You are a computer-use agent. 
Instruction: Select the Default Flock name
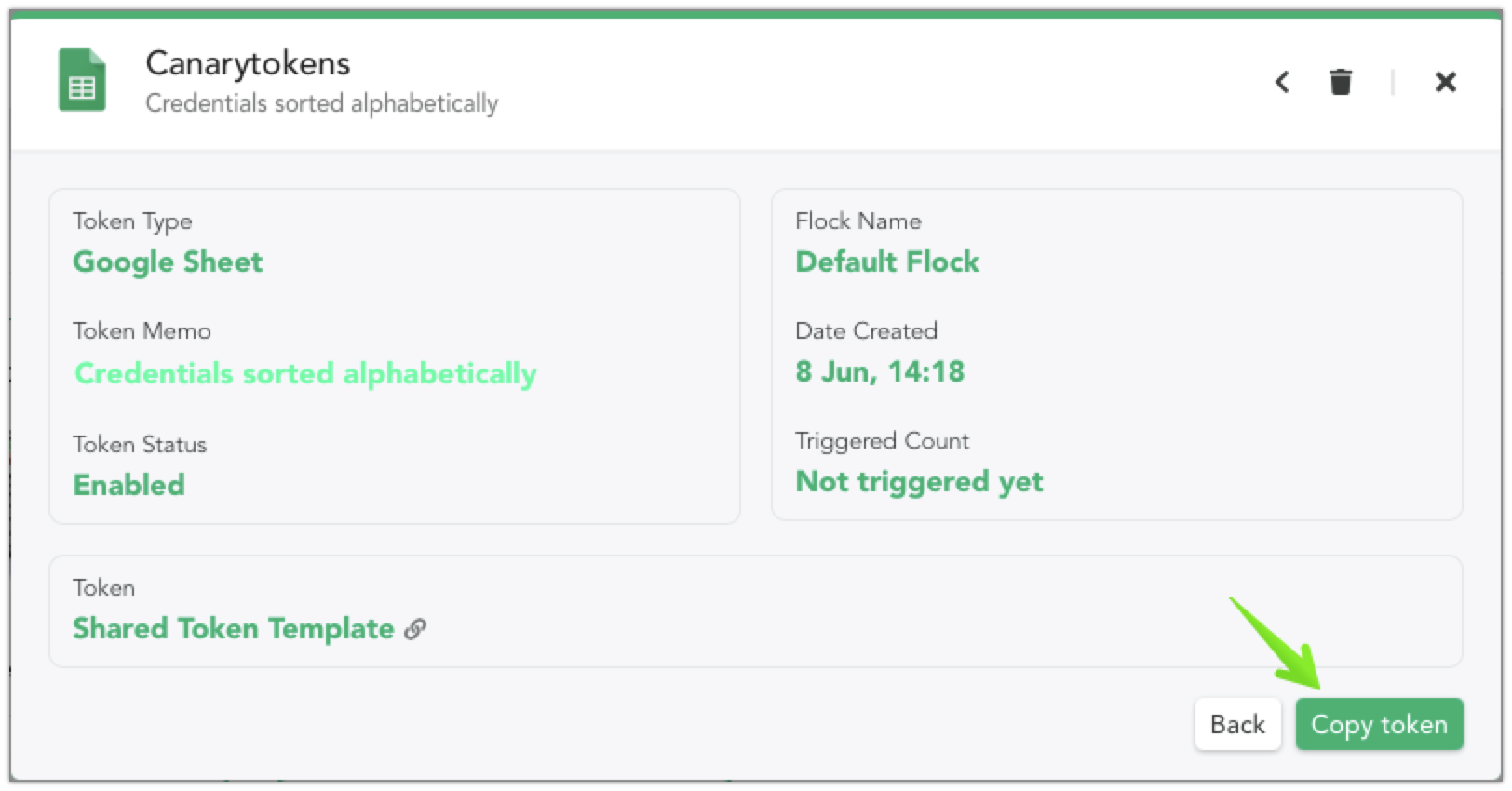pos(887,261)
